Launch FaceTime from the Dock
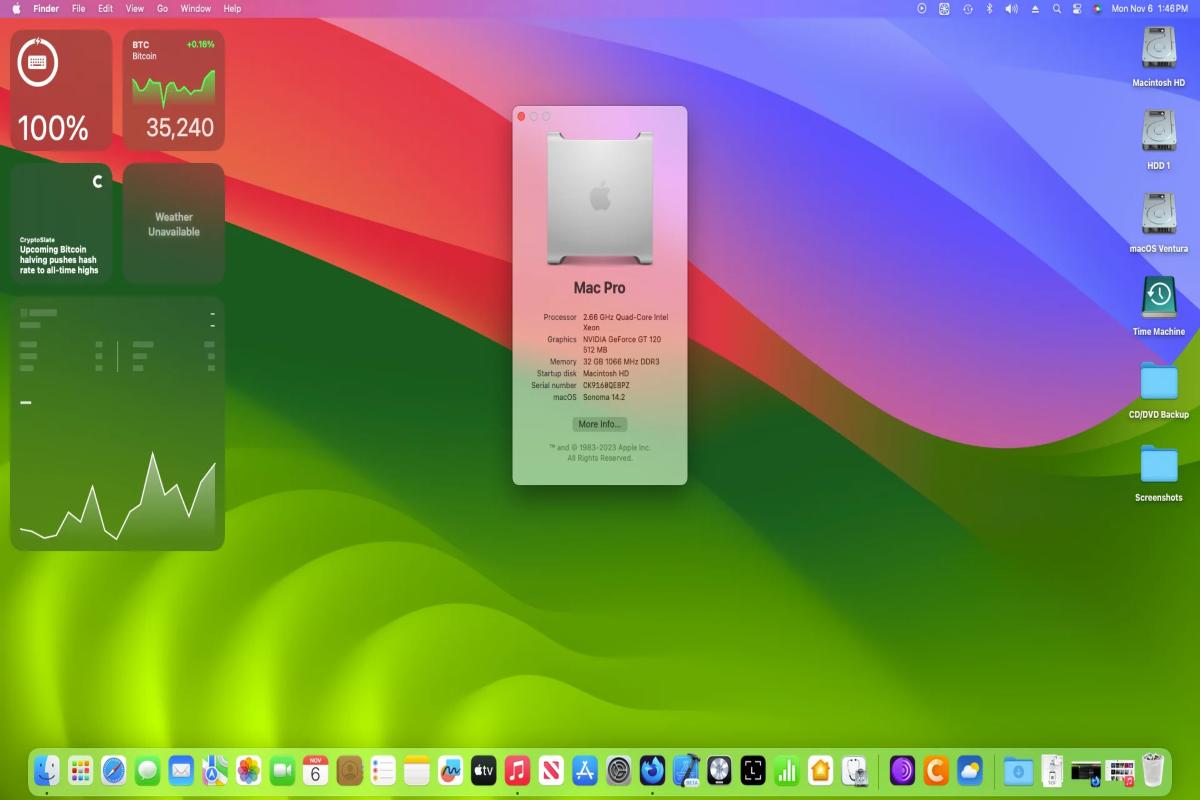Screen dimensions: 1200x800 (282, 771)
